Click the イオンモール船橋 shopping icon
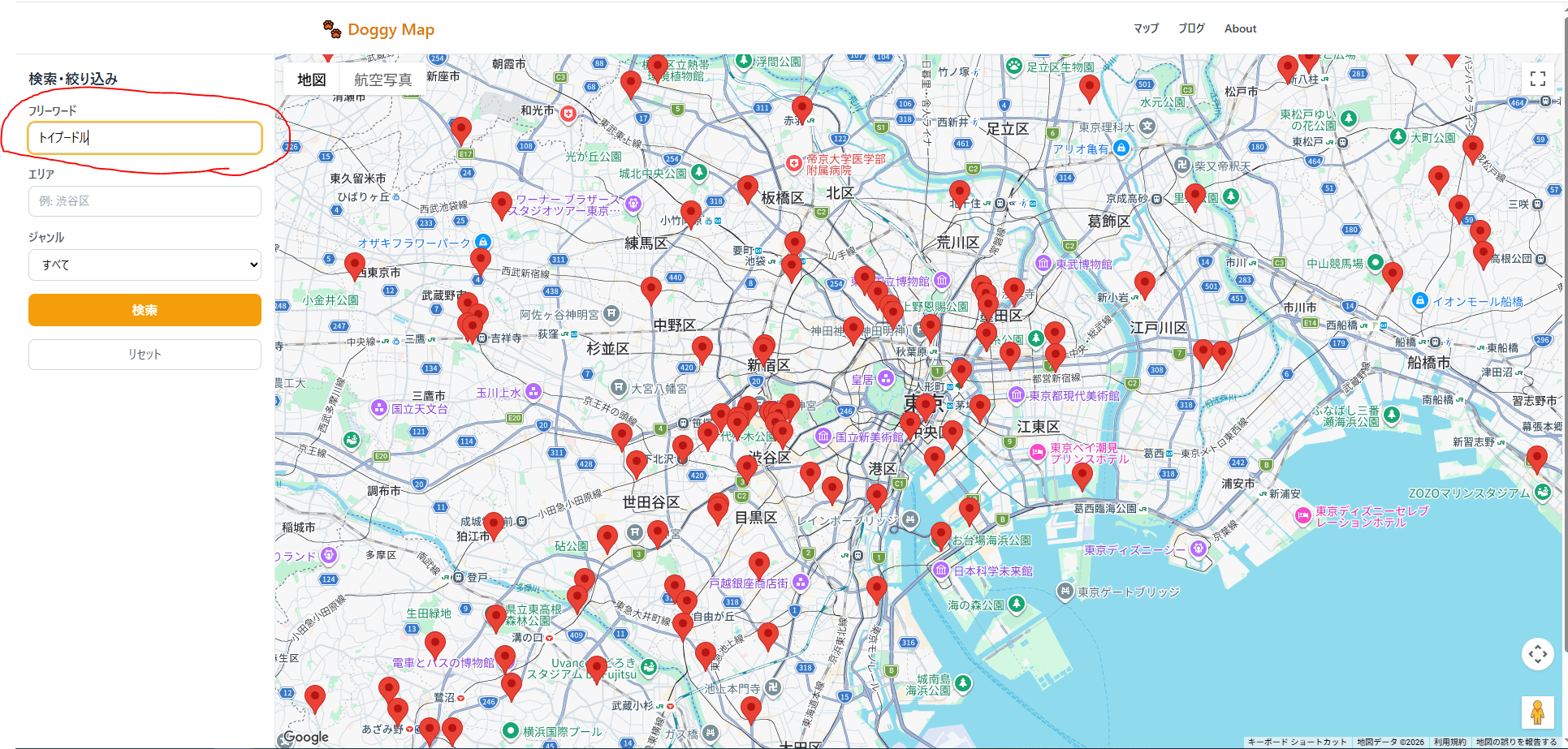This screenshot has height=749, width=1568. click(x=1419, y=301)
